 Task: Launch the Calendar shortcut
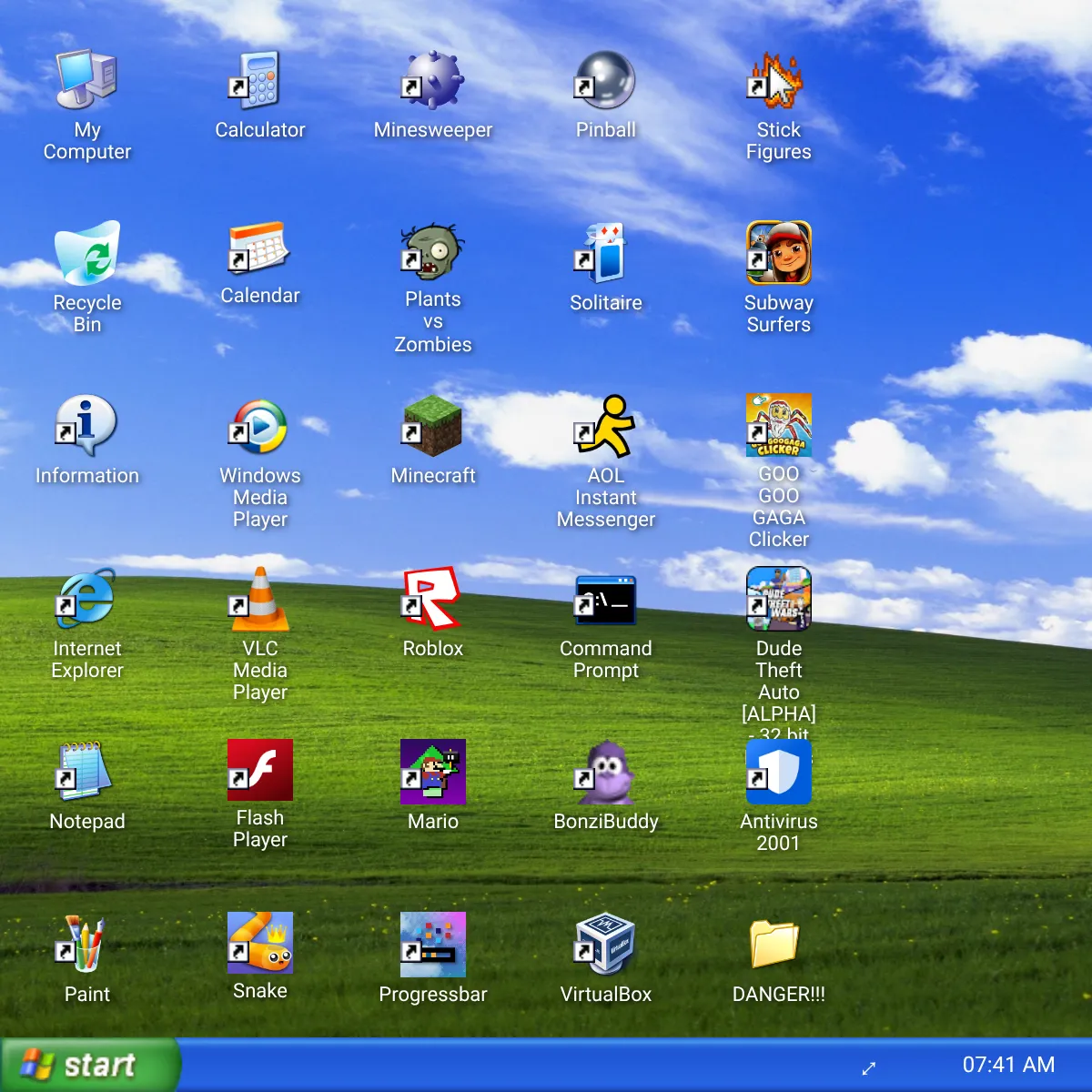point(260,249)
